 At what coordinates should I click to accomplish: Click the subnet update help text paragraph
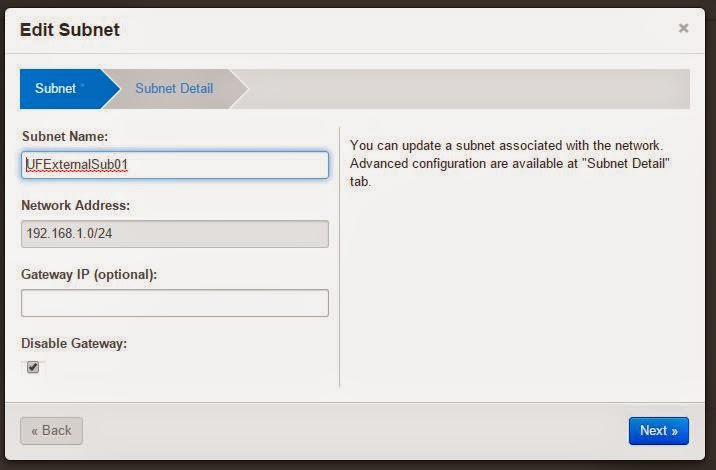click(x=510, y=164)
